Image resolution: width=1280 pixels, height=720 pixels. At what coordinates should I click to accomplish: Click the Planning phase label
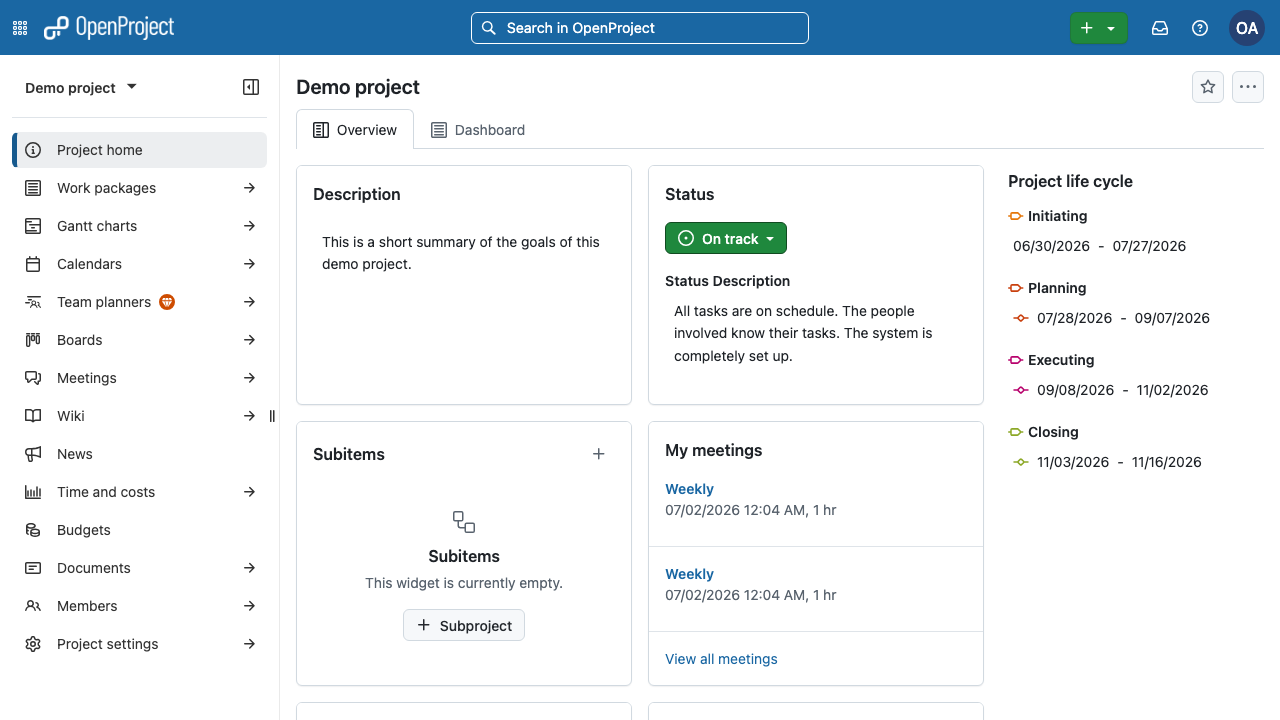pos(1057,288)
